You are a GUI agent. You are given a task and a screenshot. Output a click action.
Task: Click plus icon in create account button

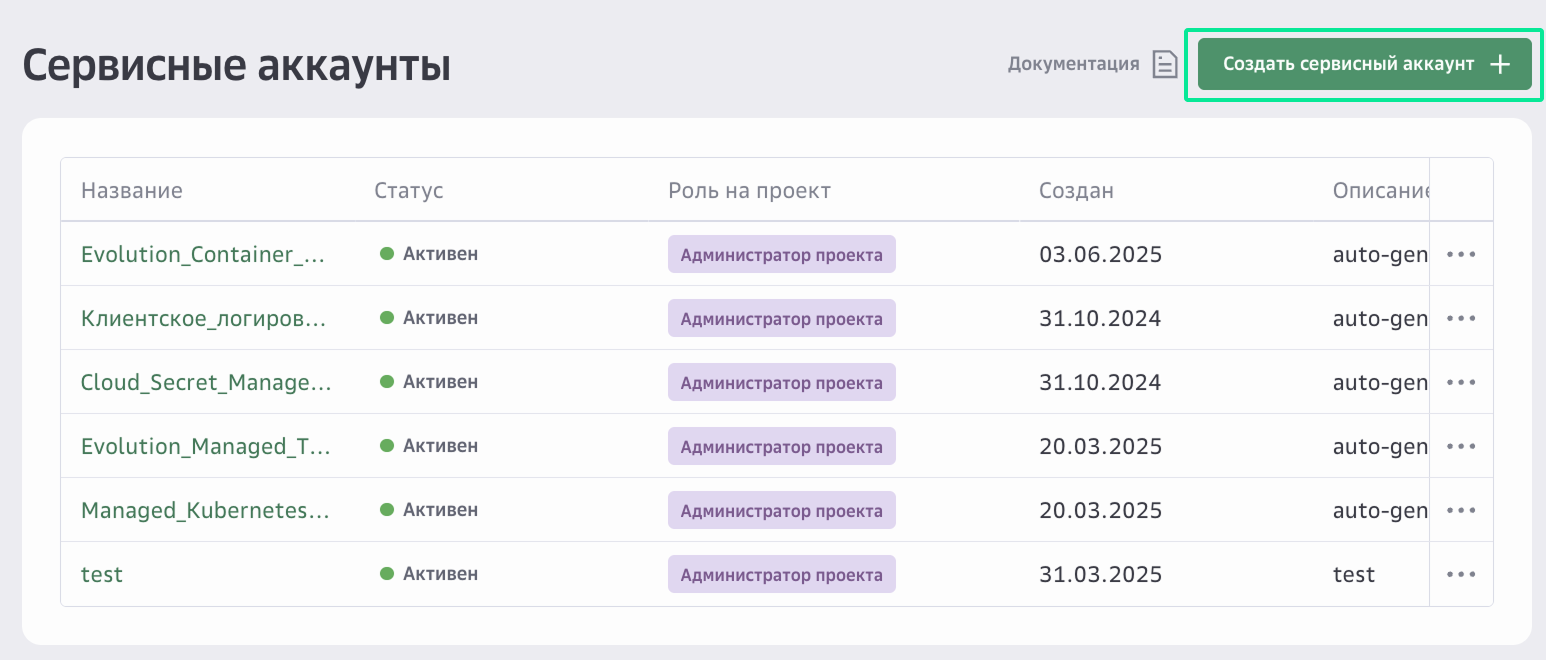click(1499, 64)
